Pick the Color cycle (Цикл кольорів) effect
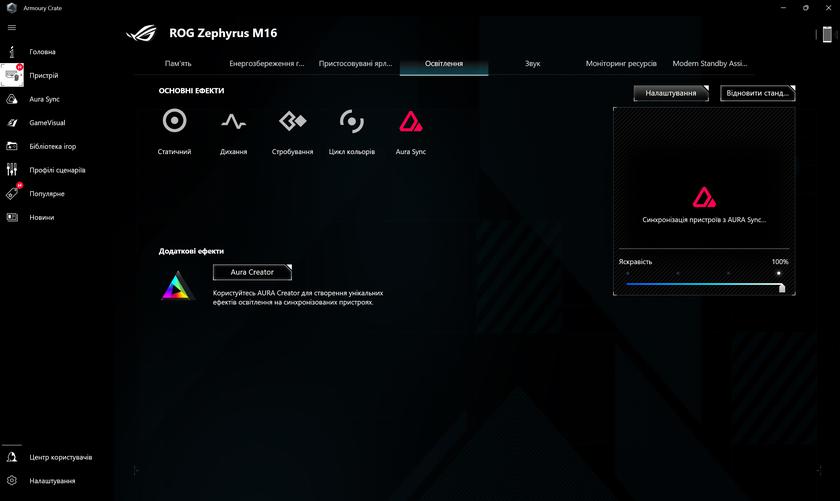The width and height of the screenshot is (840, 501). click(x=351, y=122)
